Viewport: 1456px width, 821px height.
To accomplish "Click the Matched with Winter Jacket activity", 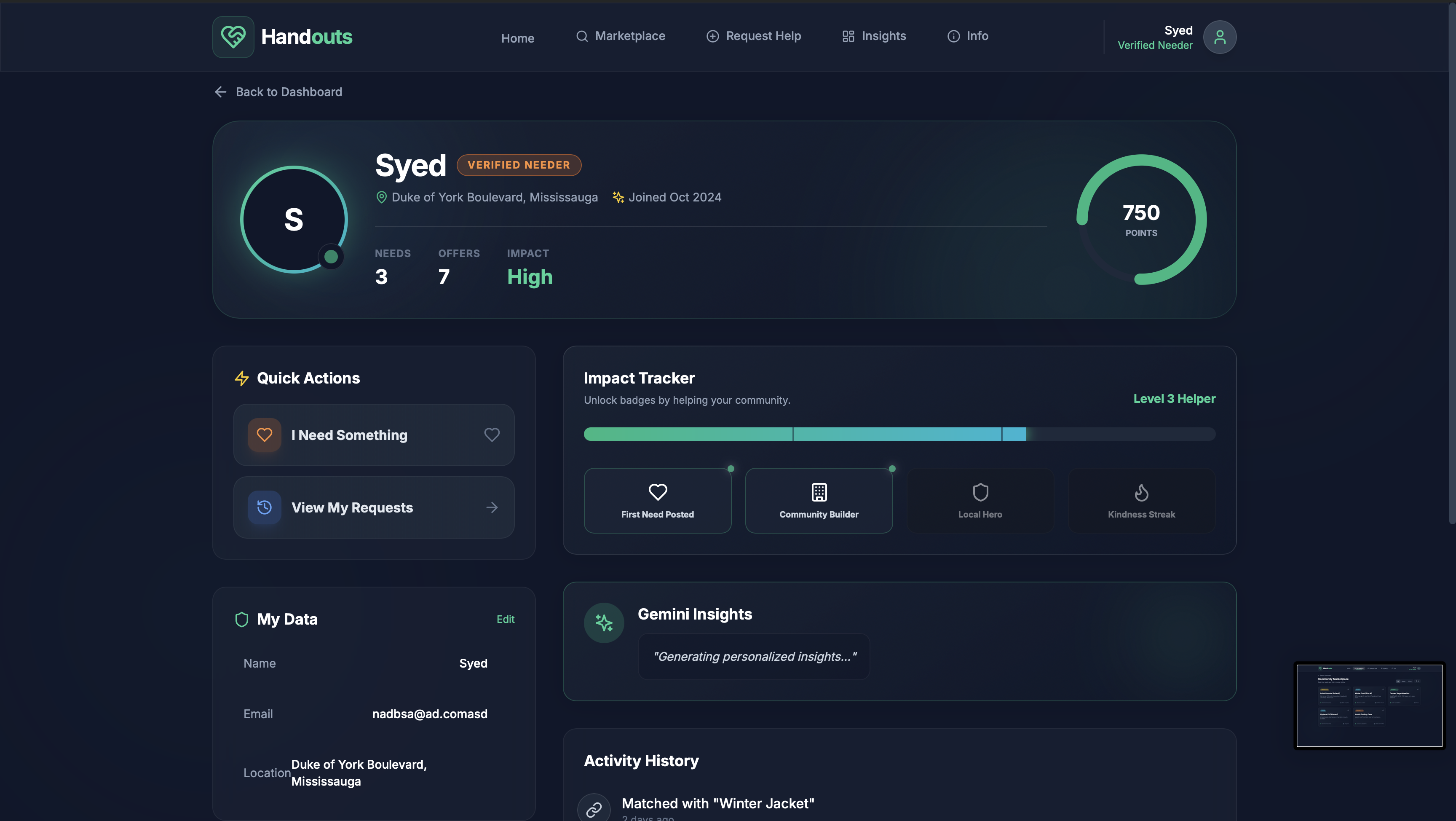I will pos(717,803).
